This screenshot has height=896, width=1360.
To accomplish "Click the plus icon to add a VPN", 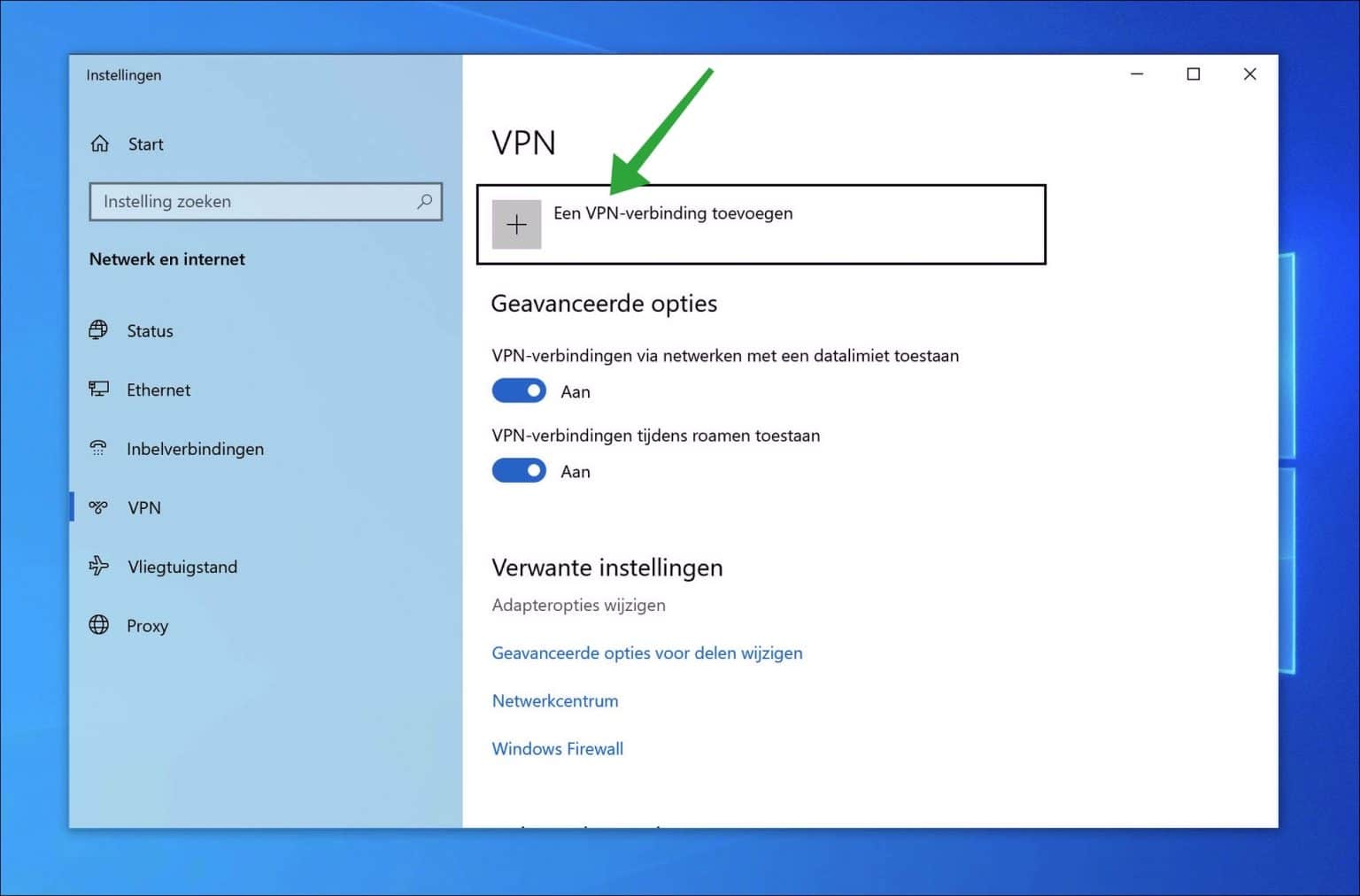I will (x=516, y=225).
